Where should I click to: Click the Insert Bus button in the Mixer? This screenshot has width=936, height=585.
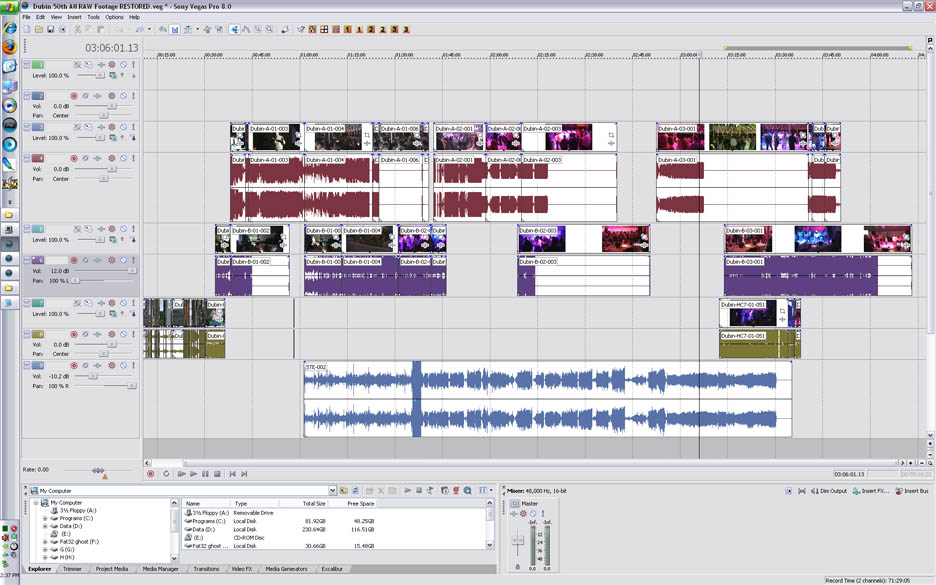911,491
